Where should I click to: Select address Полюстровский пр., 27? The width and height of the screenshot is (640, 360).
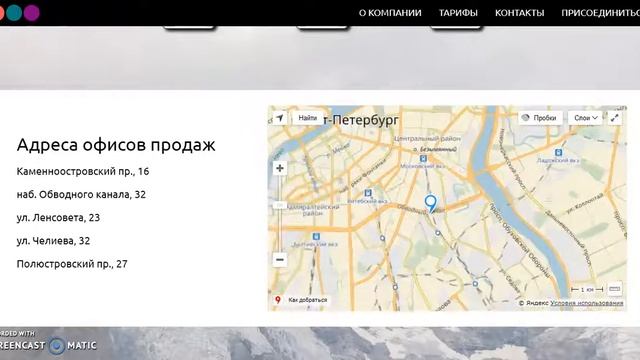click(x=72, y=264)
